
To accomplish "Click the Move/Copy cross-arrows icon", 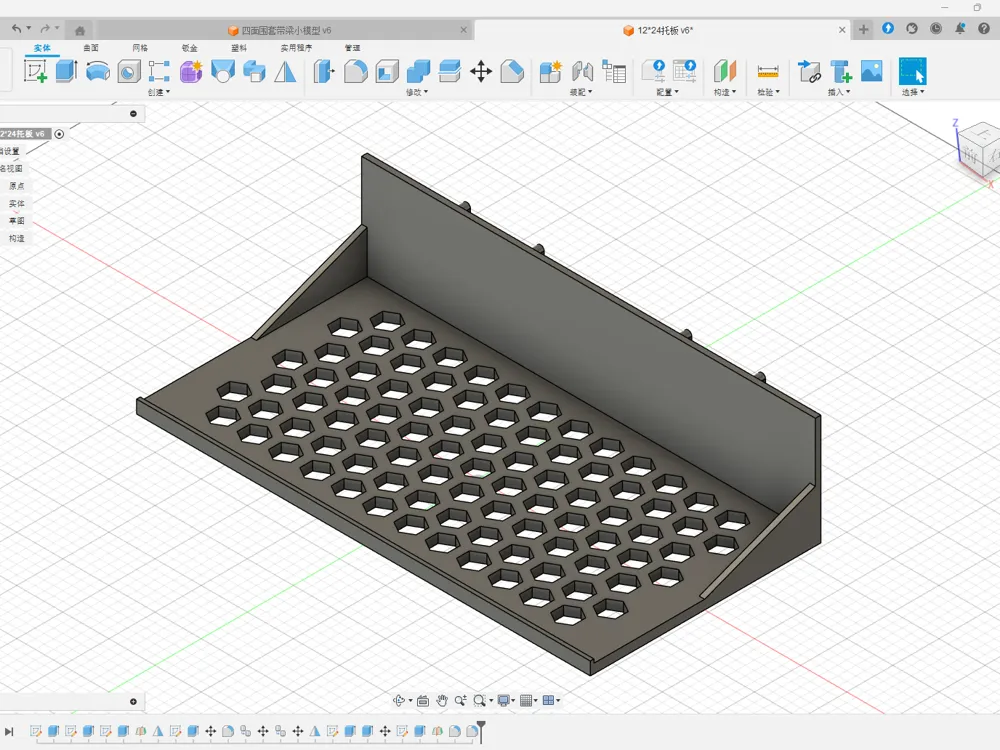I will [481, 71].
